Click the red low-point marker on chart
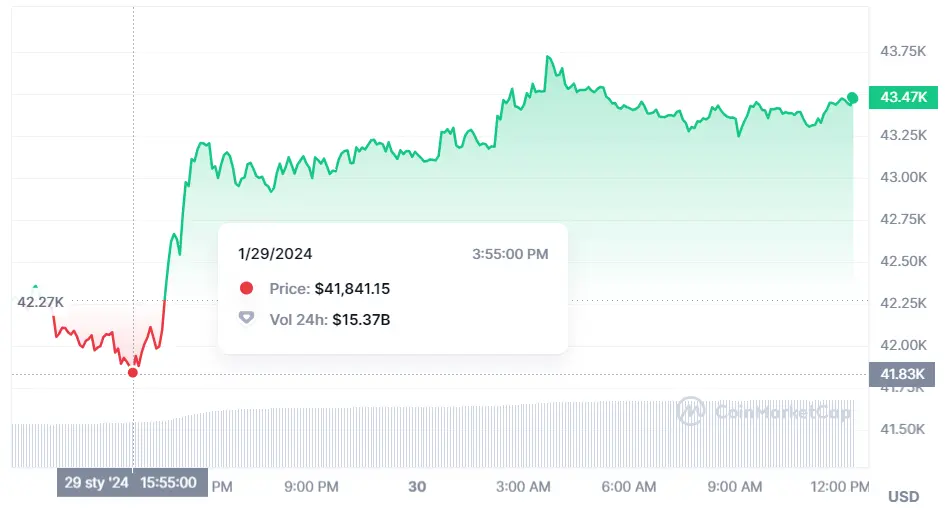 click(133, 372)
